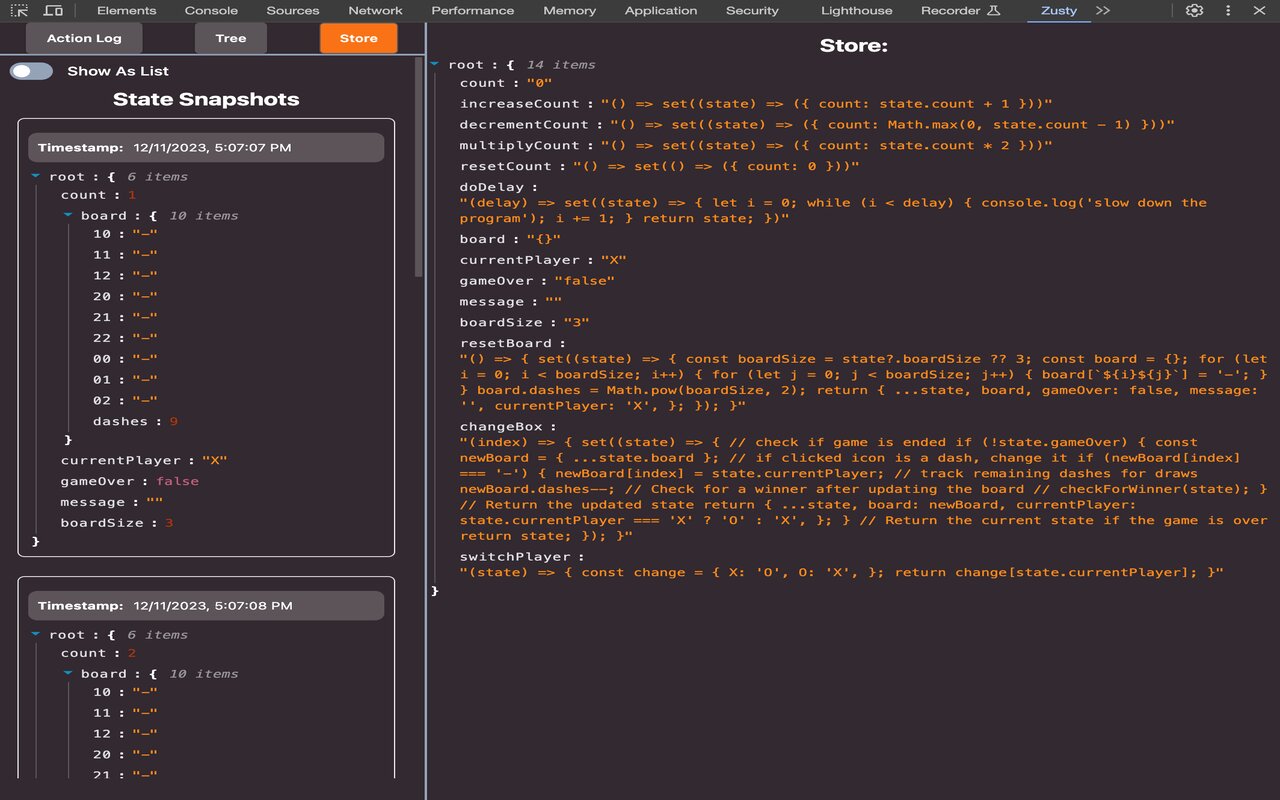Screen dimensions: 1280x800
Task: Select the switchPlayer key in Store
Action: [515, 557]
